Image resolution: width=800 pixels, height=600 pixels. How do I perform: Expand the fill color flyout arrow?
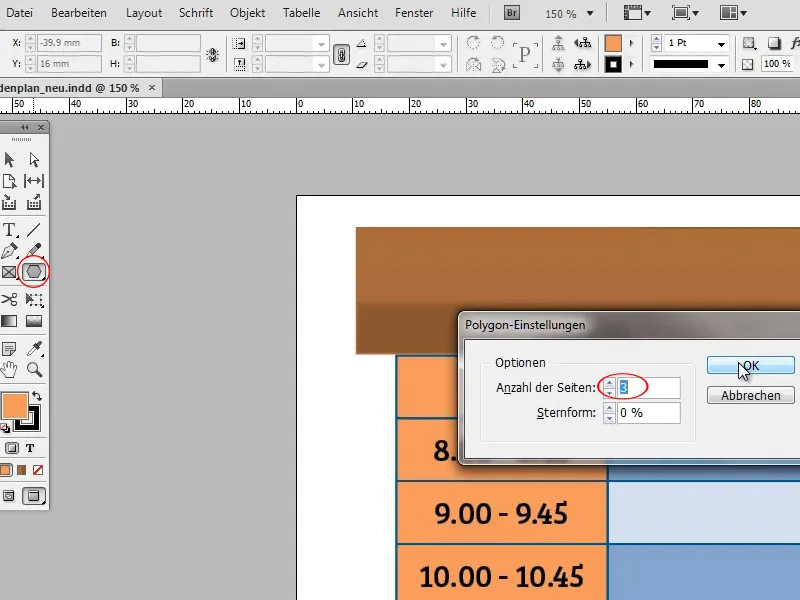632,43
